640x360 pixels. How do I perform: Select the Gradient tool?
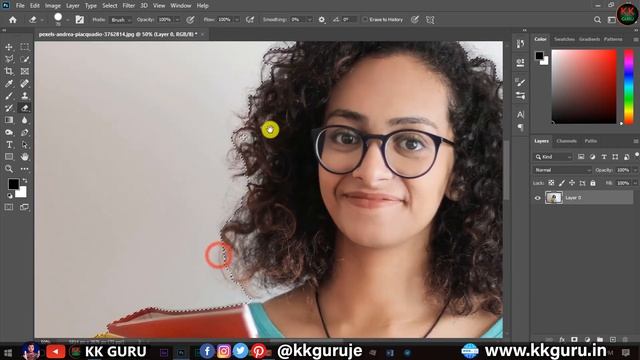pos(9,120)
